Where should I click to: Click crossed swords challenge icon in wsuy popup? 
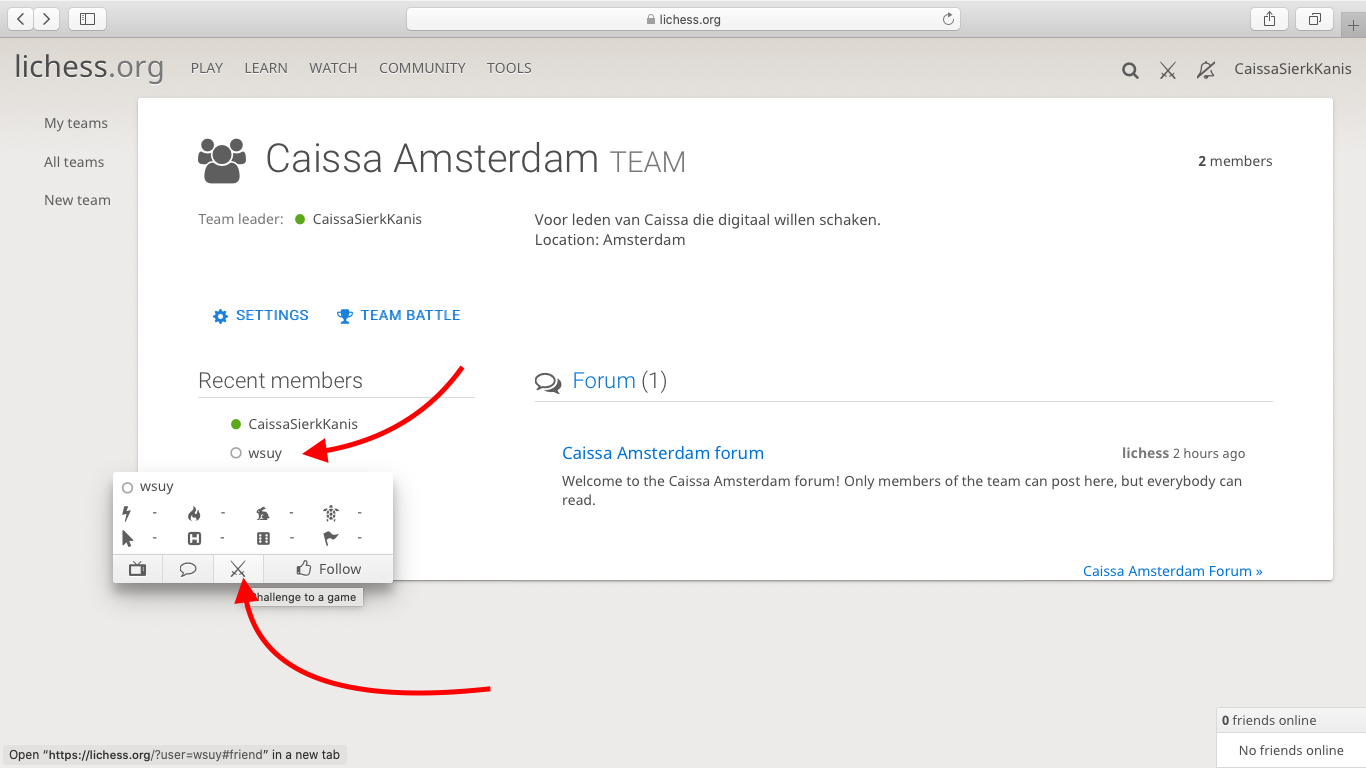(x=238, y=569)
